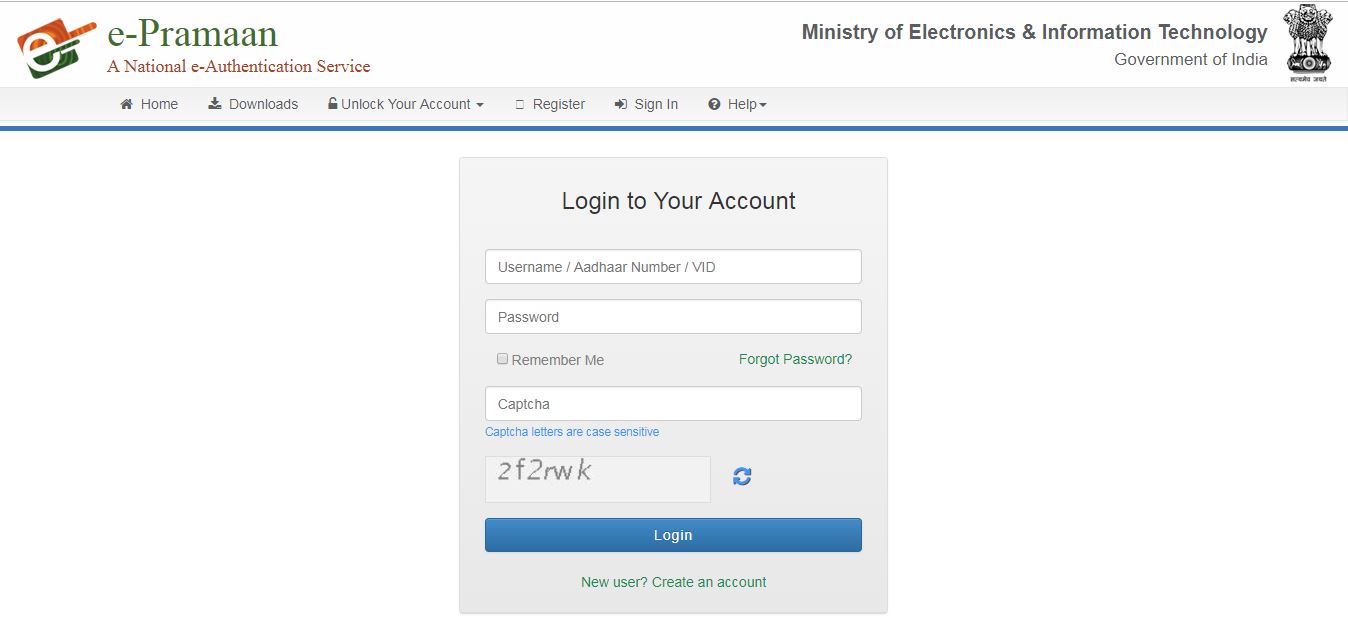Click the Downloads arrow icon
Image resolution: width=1348 pixels, height=631 pixels.
[x=215, y=104]
